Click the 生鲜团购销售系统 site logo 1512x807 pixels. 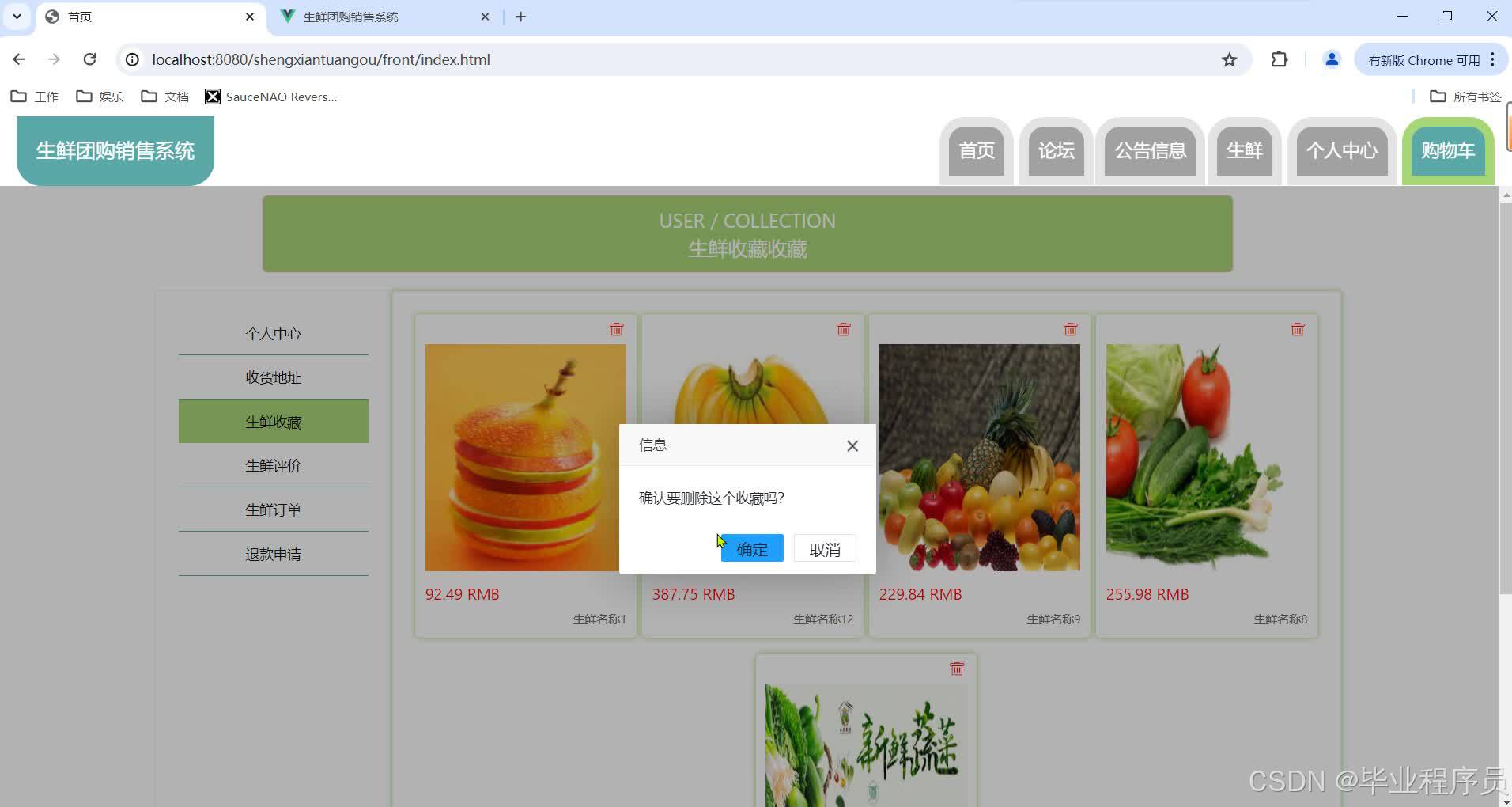(115, 150)
